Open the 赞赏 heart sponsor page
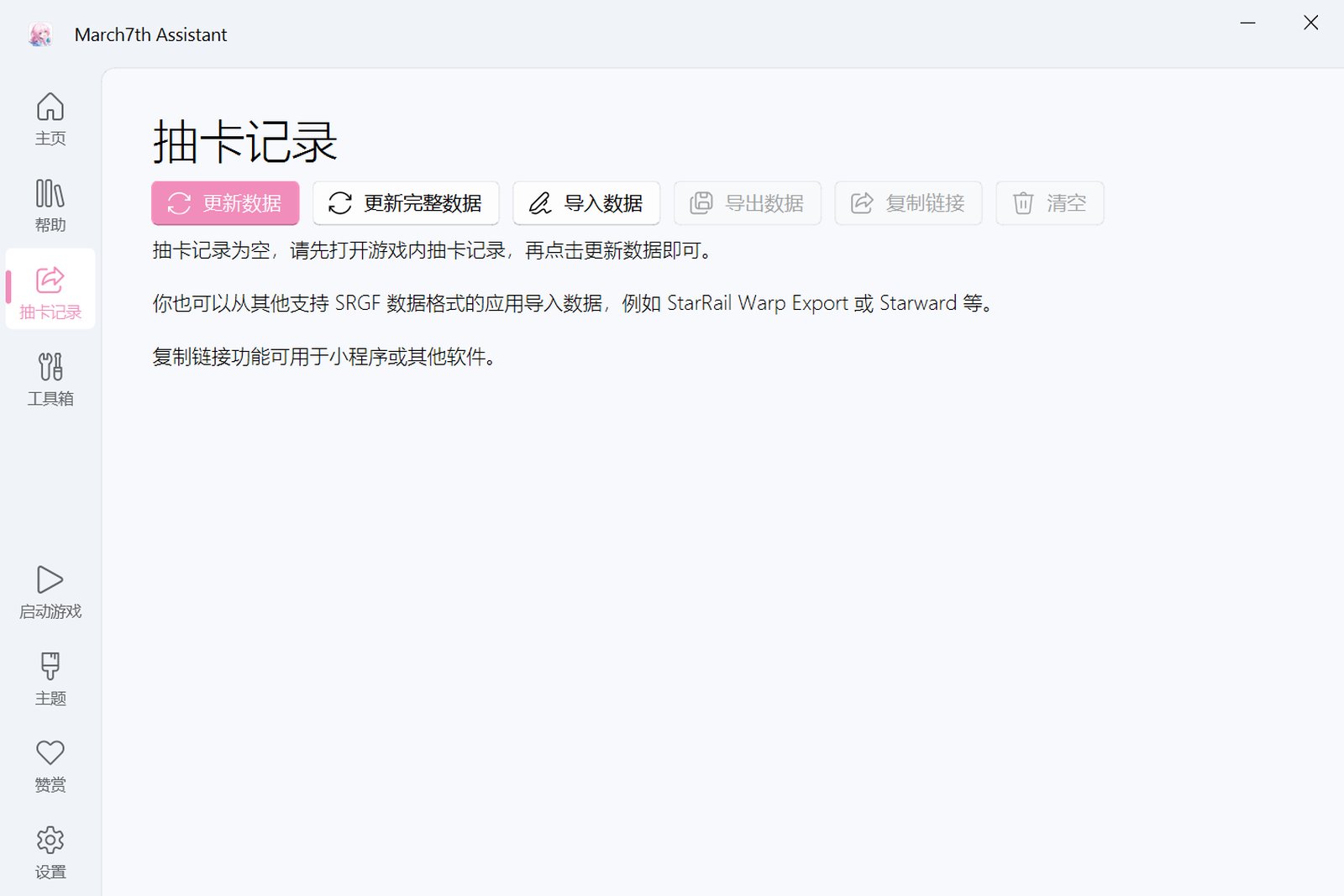The image size is (1344, 896). click(50, 765)
